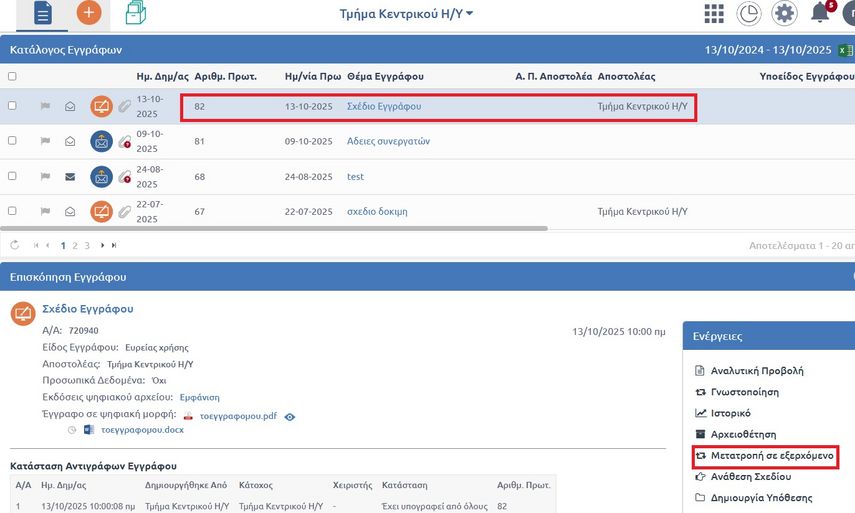This screenshot has height=513, width=855.
Task: Expand the Τμήμα Κεντρικού Η/Υ department dropdown
Action: tap(406, 13)
